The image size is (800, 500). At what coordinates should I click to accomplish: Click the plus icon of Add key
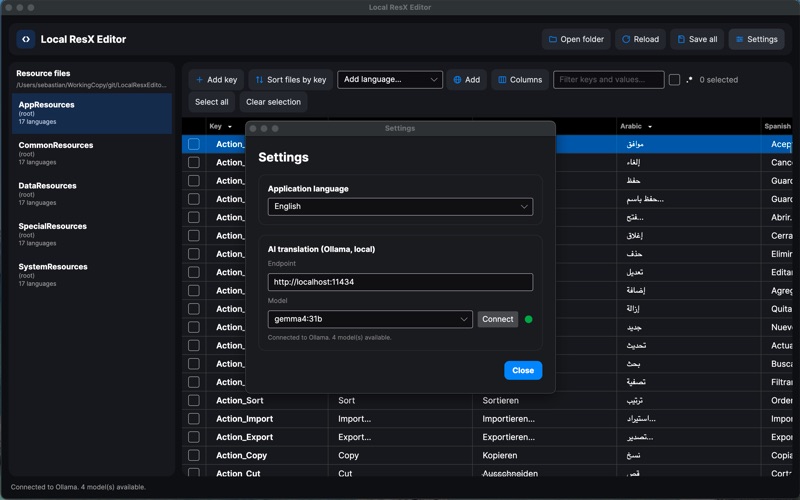pyautogui.click(x=199, y=80)
